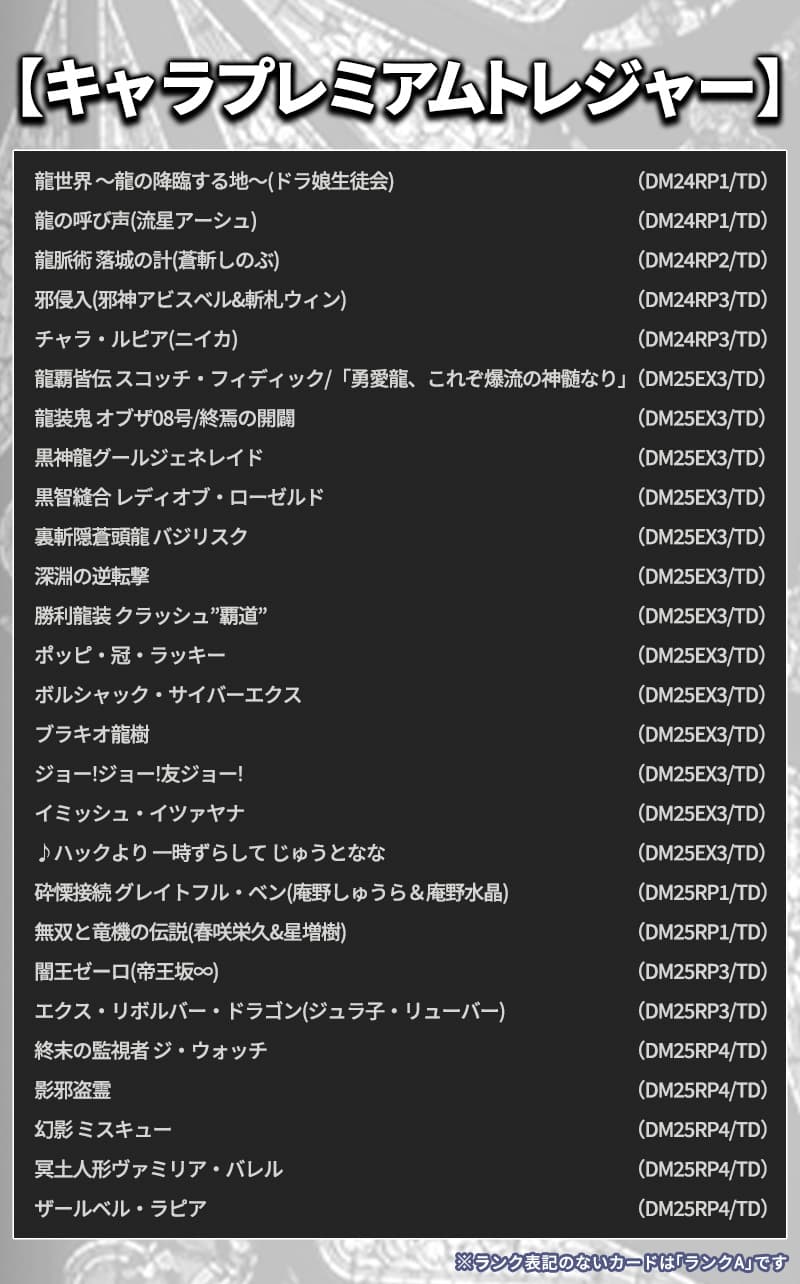Click the 深淵の逆転撃 entry
800x1284 pixels.
pyautogui.click(x=92, y=576)
